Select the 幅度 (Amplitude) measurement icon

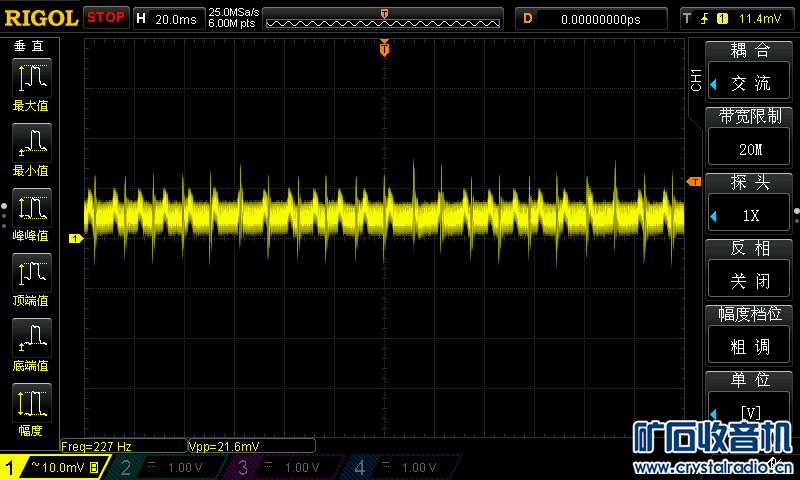coord(30,409)
